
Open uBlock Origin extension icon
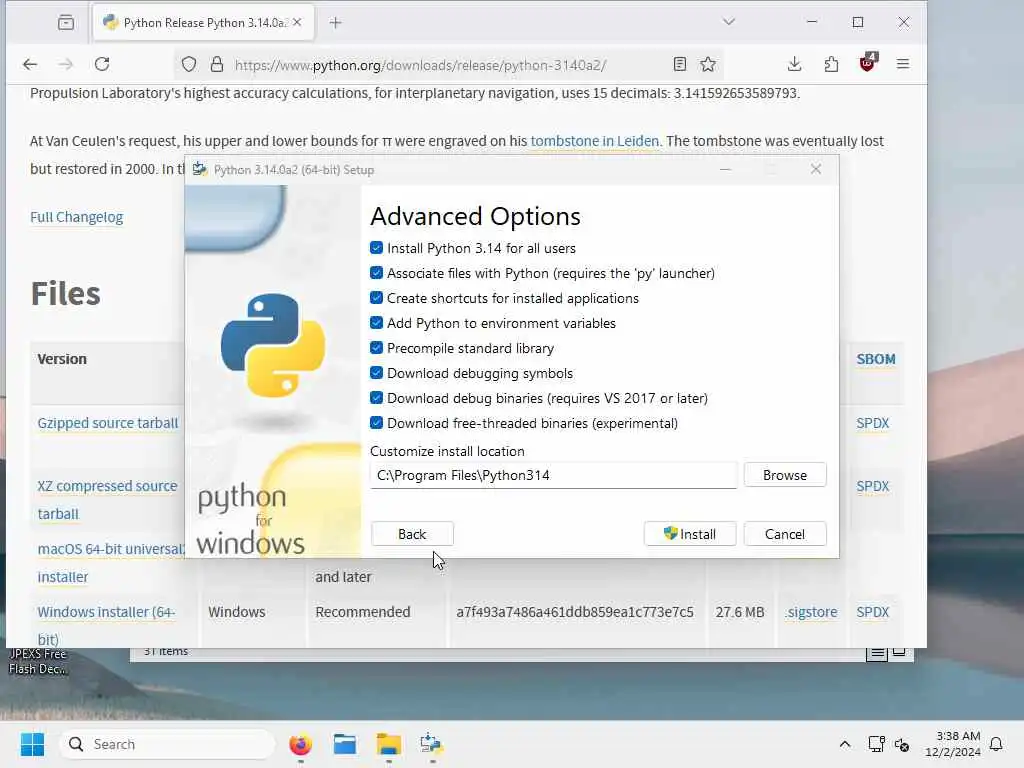tap(868, 63)
